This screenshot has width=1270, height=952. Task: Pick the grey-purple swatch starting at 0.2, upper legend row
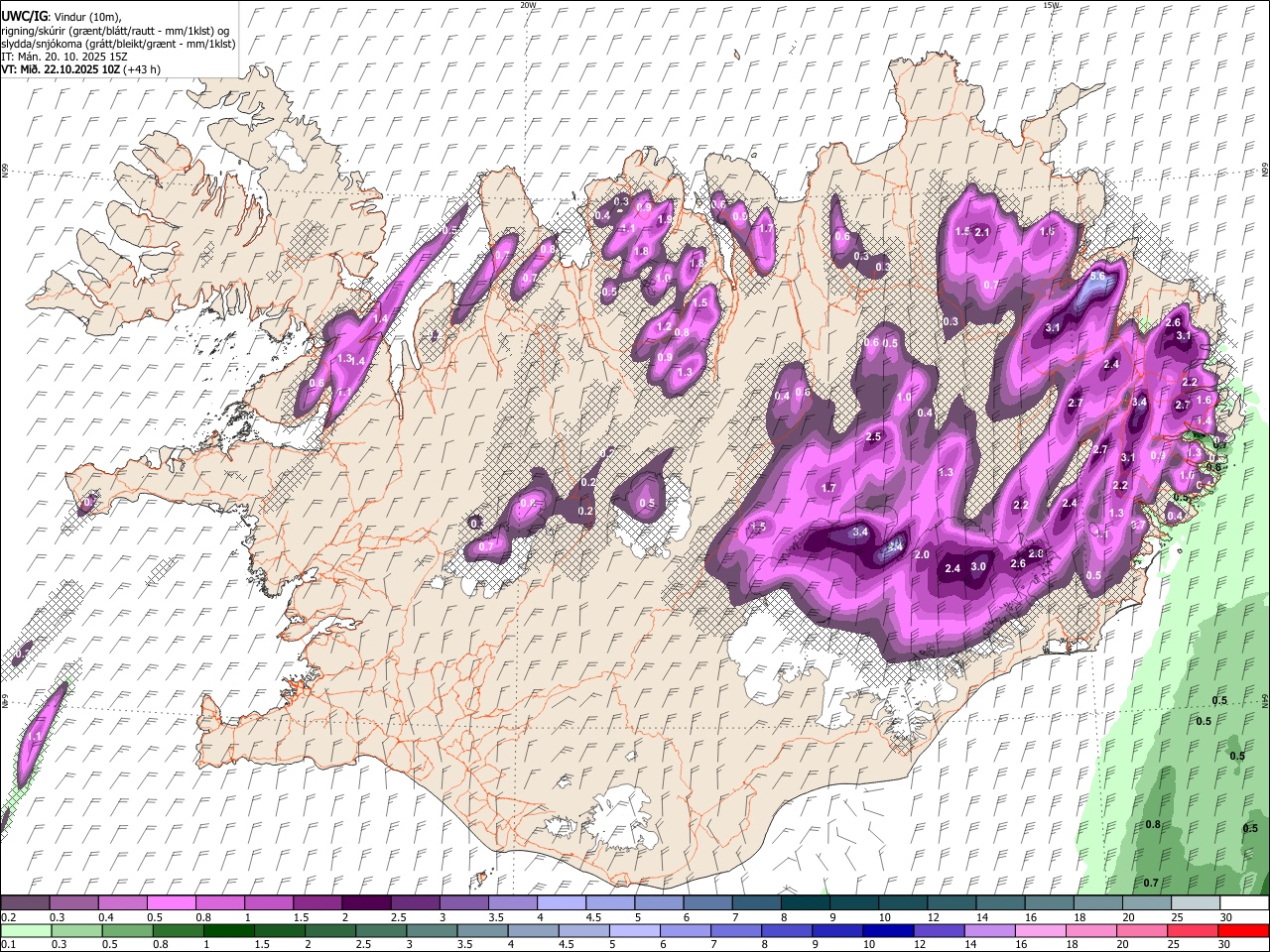pyautogui.click(x=25, y=902)
